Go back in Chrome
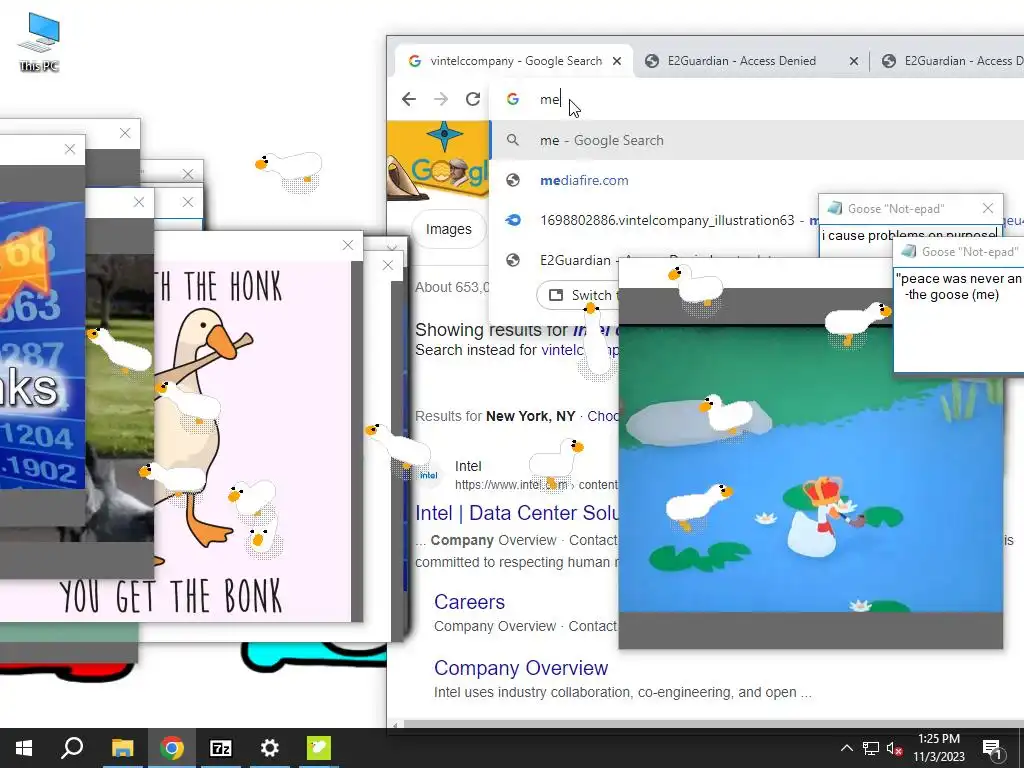The image size is (1024, 768). tap(409, 99)
